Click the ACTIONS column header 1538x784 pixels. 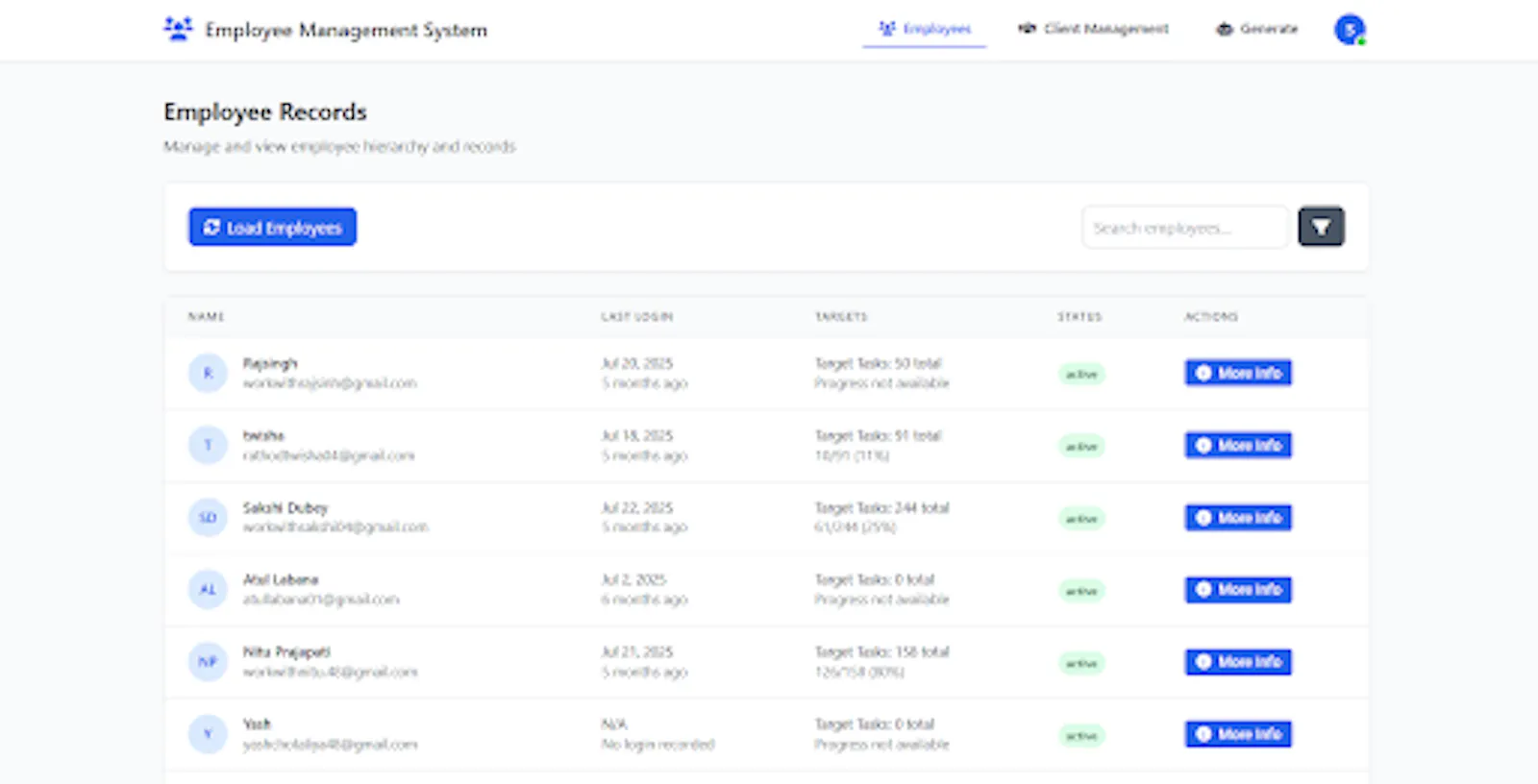[x=1211, y=316]
